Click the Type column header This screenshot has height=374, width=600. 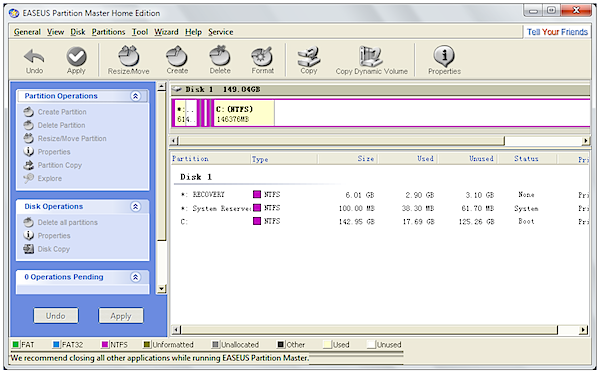point(284,159)
